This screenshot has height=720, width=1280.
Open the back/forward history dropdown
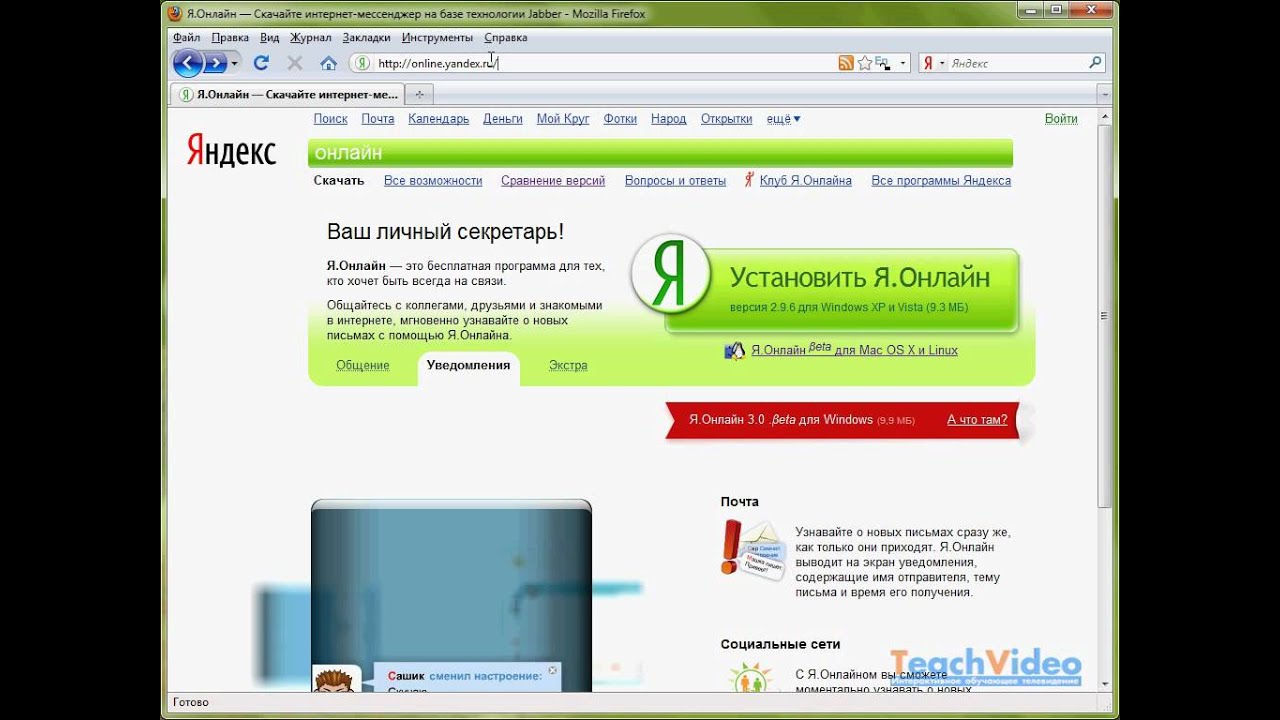[235, 63]
